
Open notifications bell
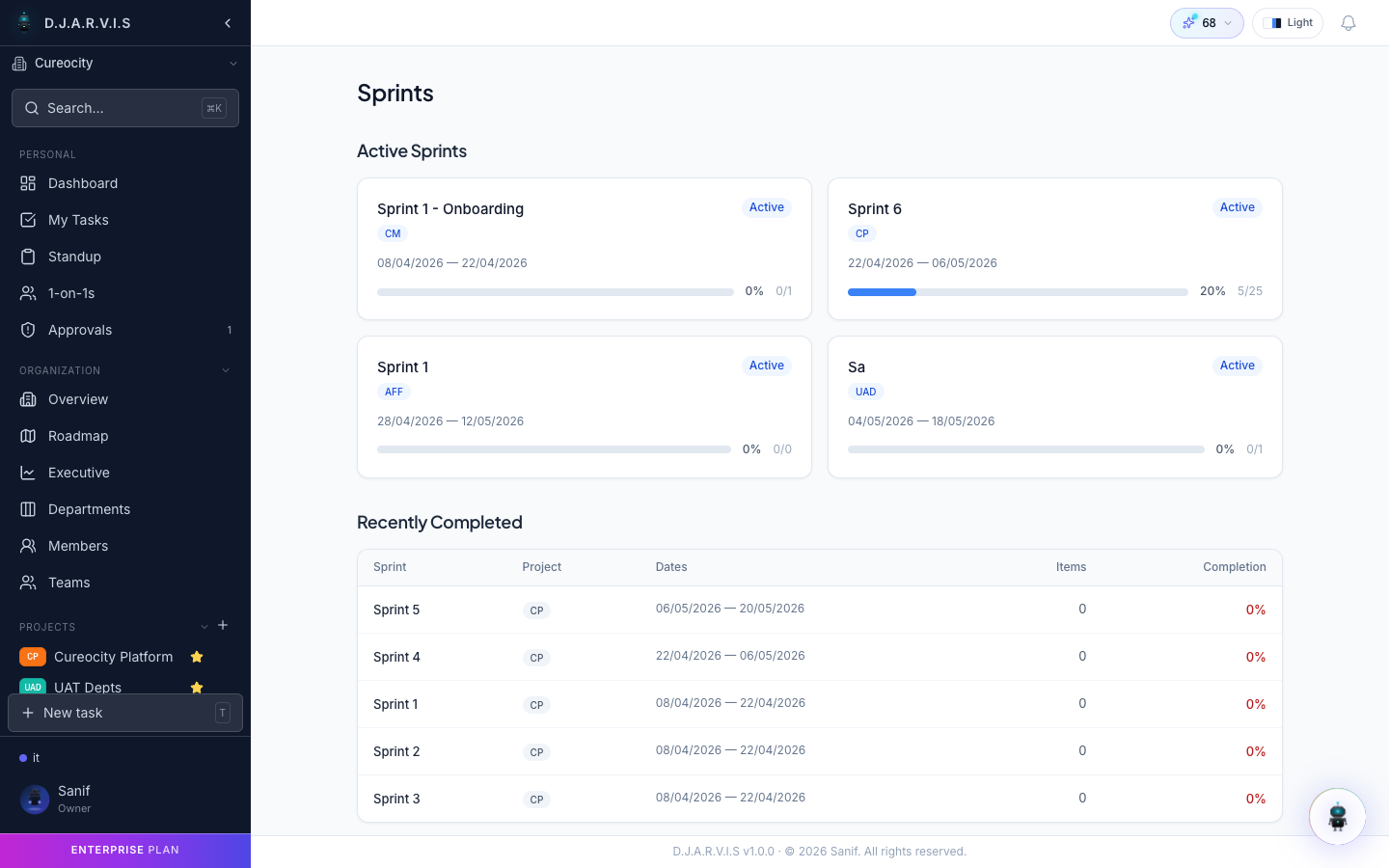pyautogui.click(x=1348, y=23)
